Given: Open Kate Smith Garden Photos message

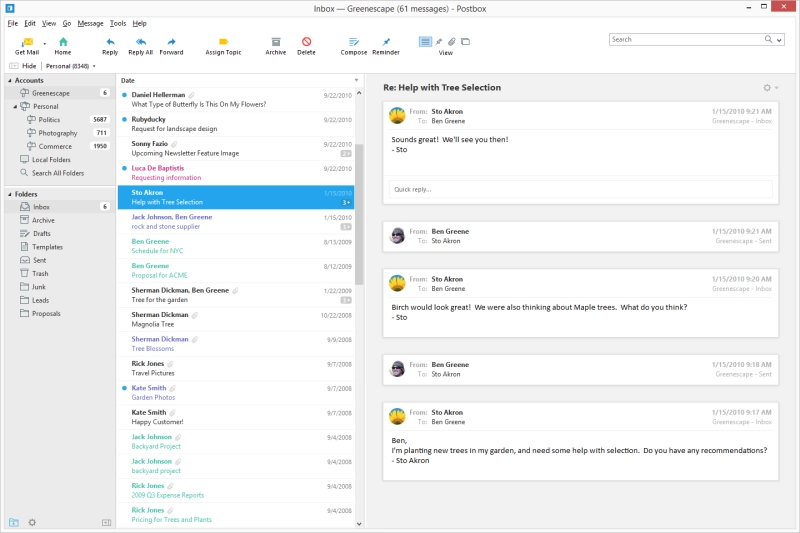Looking at the screenshot, I should click(x=236, y=393).
